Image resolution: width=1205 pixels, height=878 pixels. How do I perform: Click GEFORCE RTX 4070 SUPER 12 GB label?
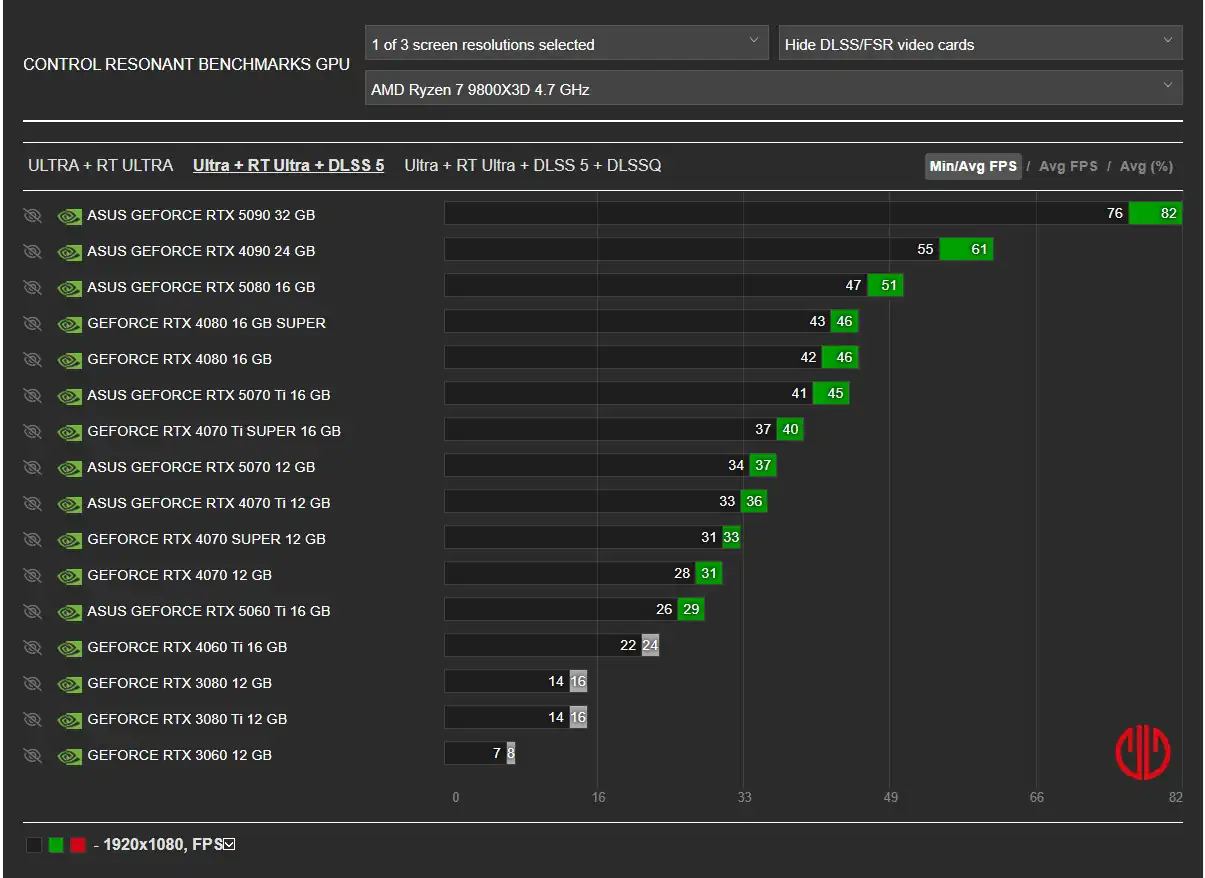click(207, 539)
